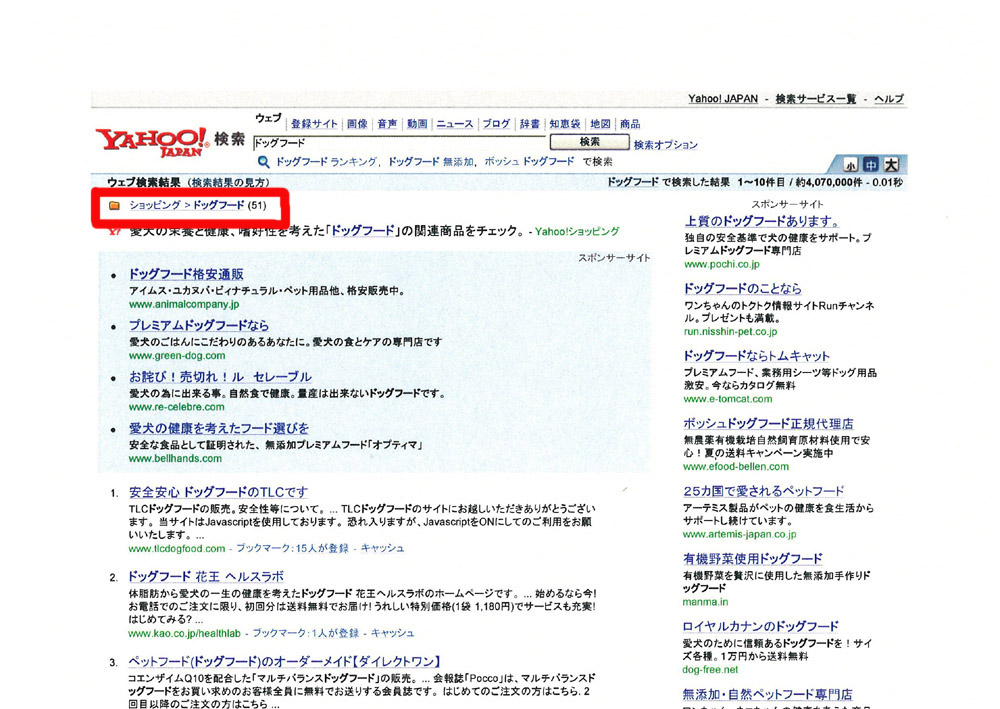Open sidebar ad 上質のドッグフードあります。
Viewport: 1000px width, 709px height.
coord(762,221)
